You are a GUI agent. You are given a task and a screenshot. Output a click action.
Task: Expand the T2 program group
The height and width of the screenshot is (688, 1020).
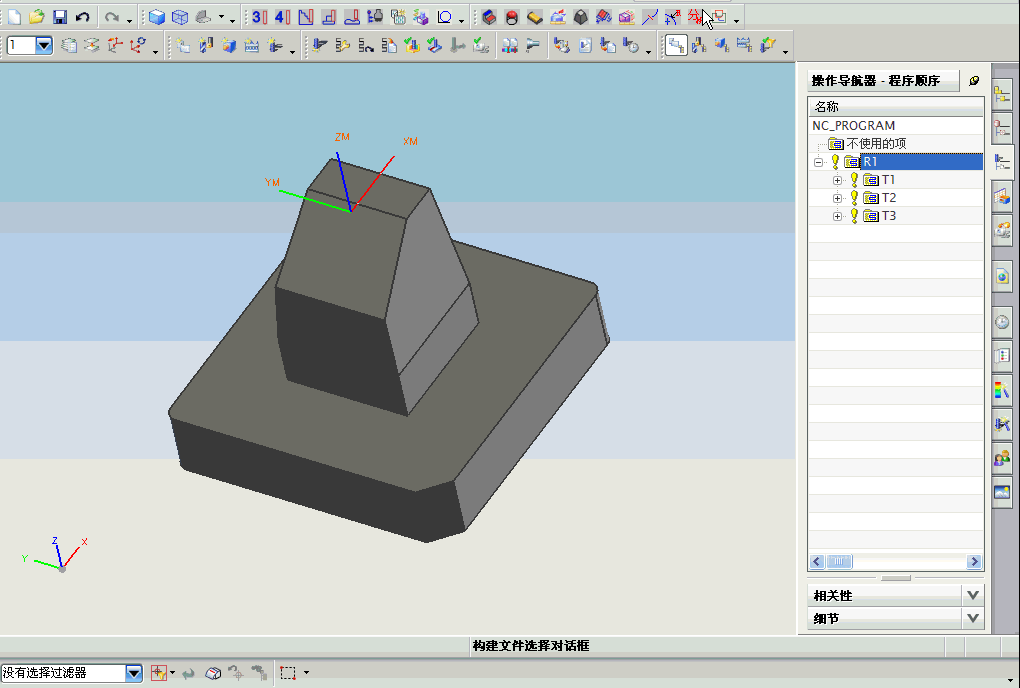coord(837,198)
